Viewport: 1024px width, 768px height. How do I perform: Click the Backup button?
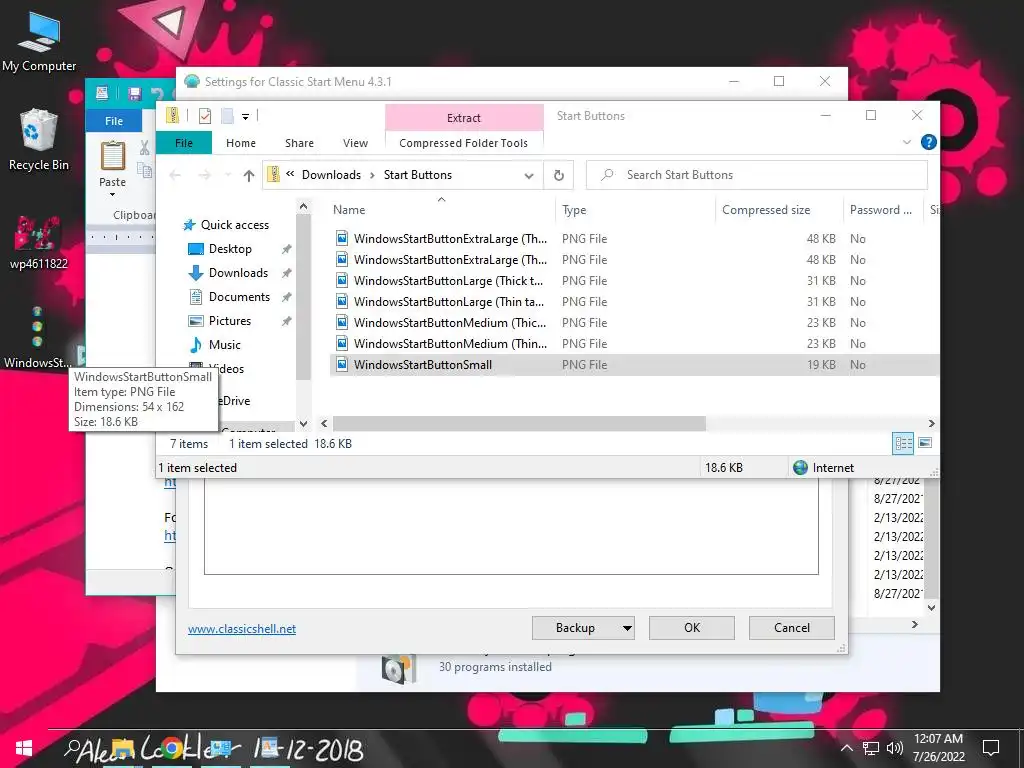pos(575,628)
